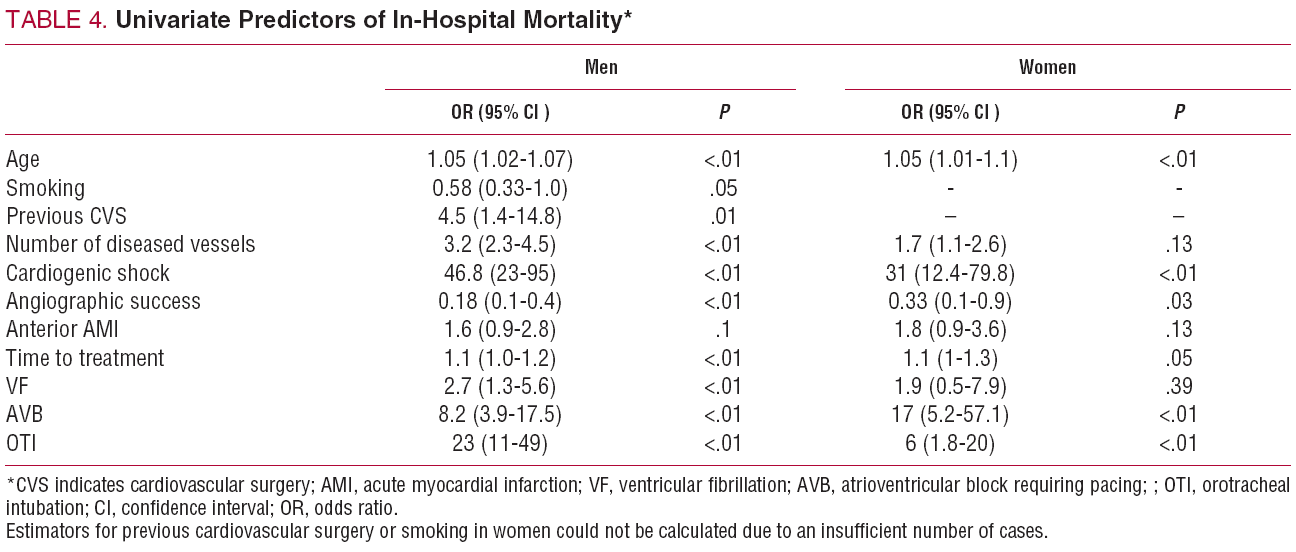Screen dimensions: 1296x552
Task: Click the footnote about insufficient number of cases
Action: pyautogui.click(x=526, y=531)
